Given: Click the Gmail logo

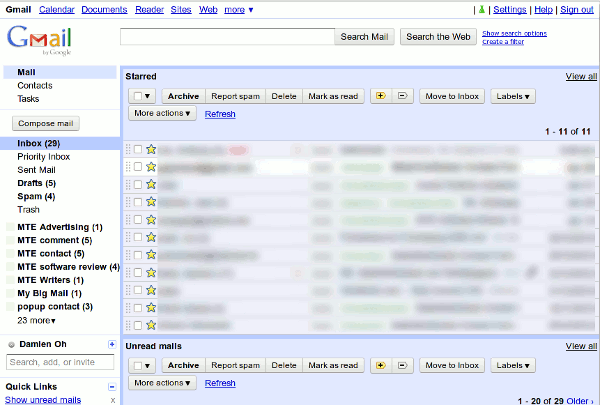Looking at the screenshot, I should pos(39,40).
